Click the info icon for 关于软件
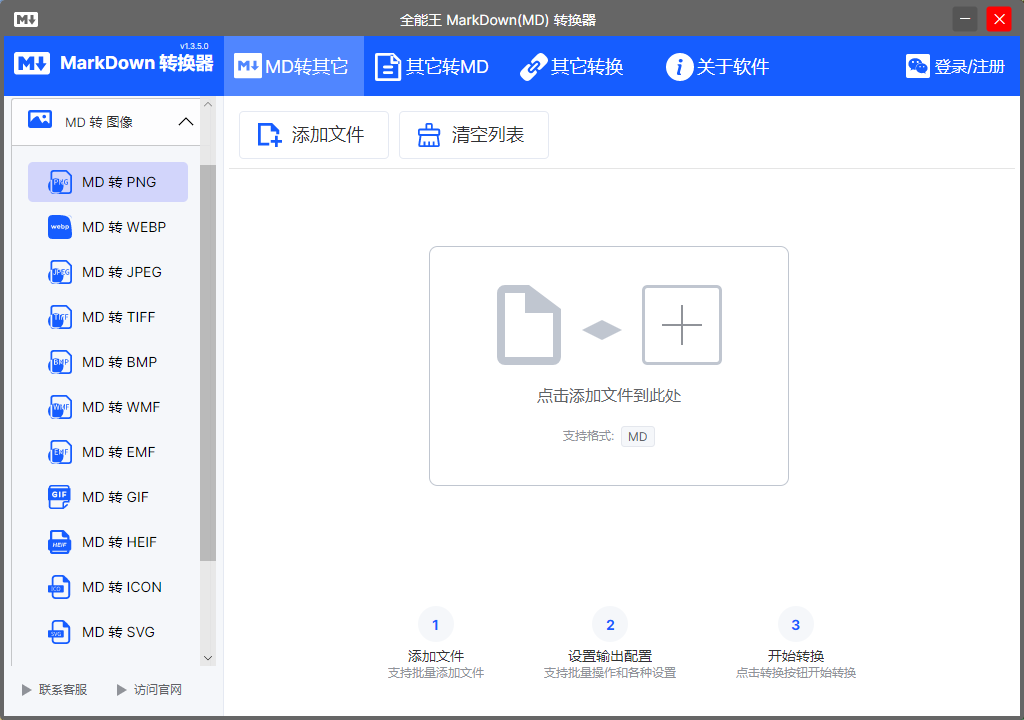The width and height of the screenshot is (1024, 720). tap(679, 67)
